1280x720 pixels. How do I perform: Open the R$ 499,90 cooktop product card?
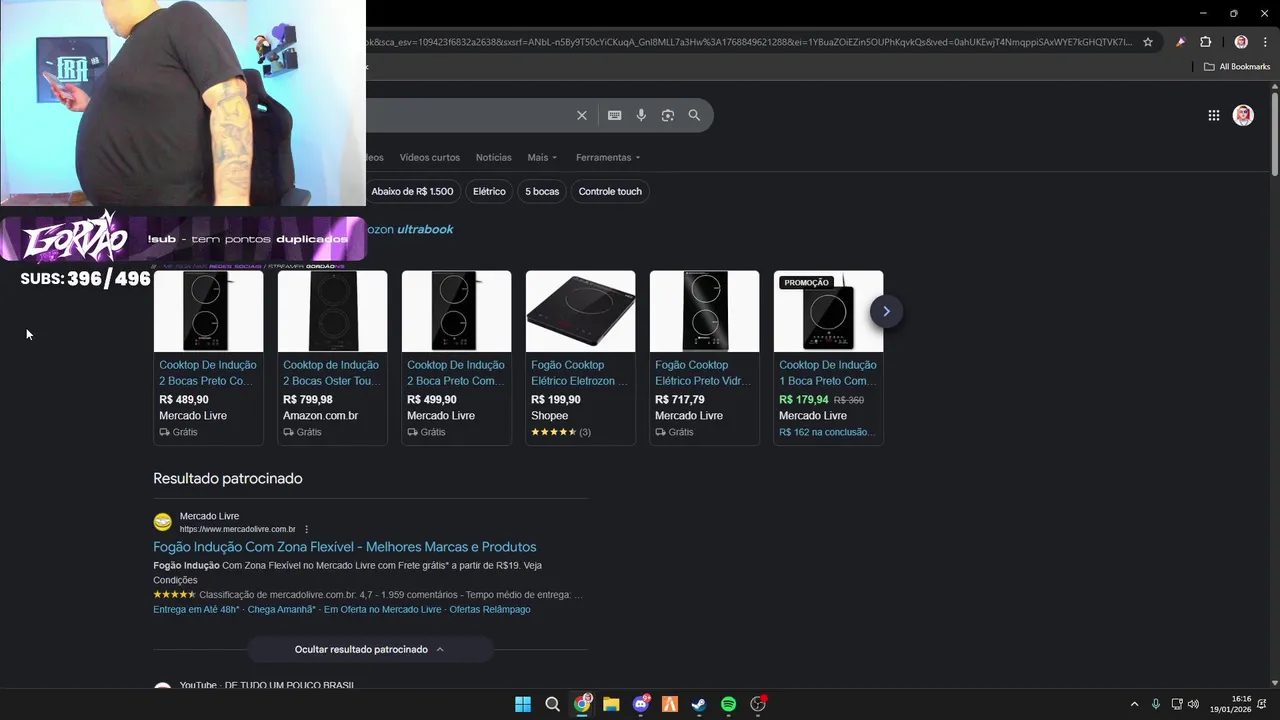[456, 357]
